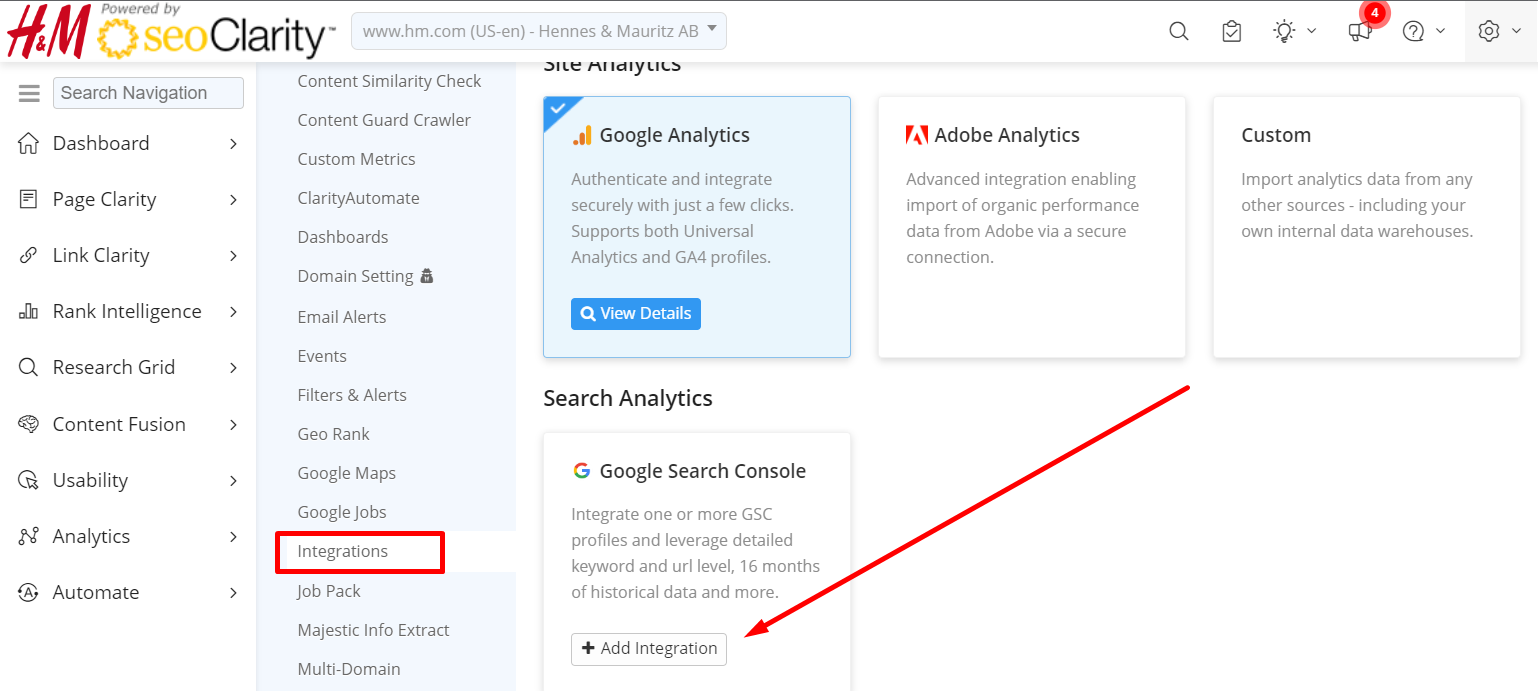Expand Dashboard in the sidebar
Viewport: 1538px width, 691px height.
101,143
